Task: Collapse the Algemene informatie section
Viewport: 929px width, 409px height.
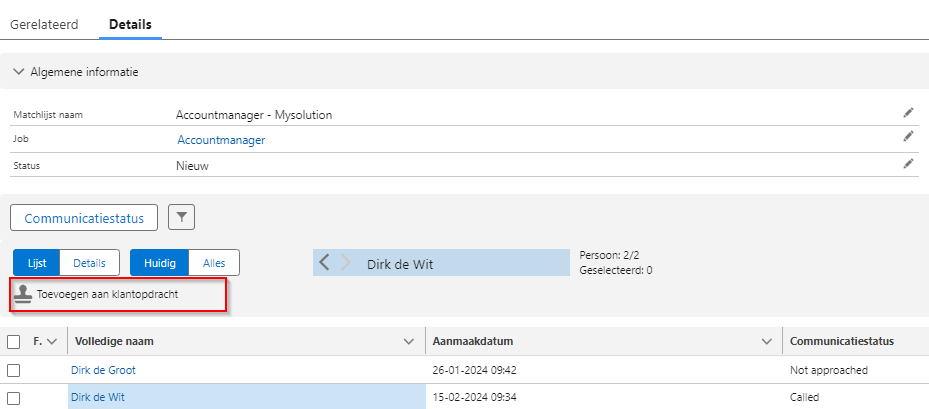Action: [19, 72]
